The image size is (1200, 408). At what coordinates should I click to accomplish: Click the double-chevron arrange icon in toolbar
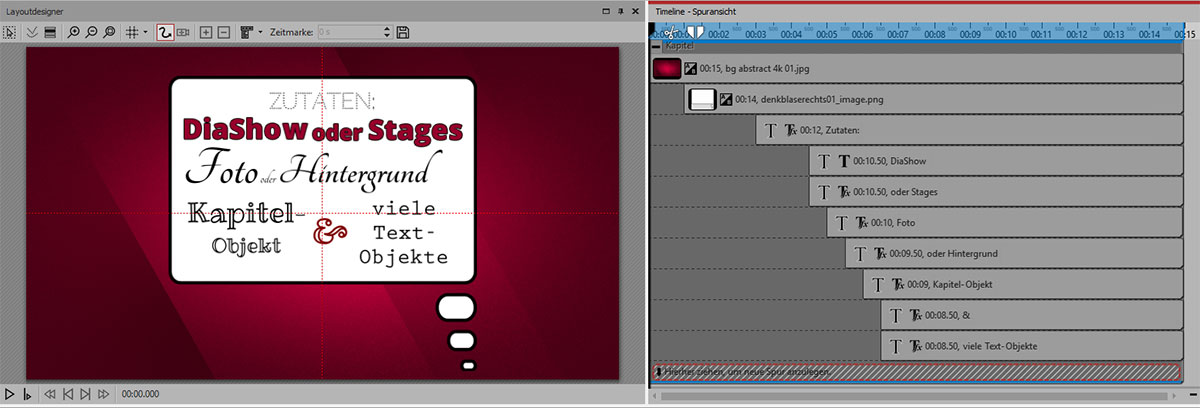[x=32, y=32]
